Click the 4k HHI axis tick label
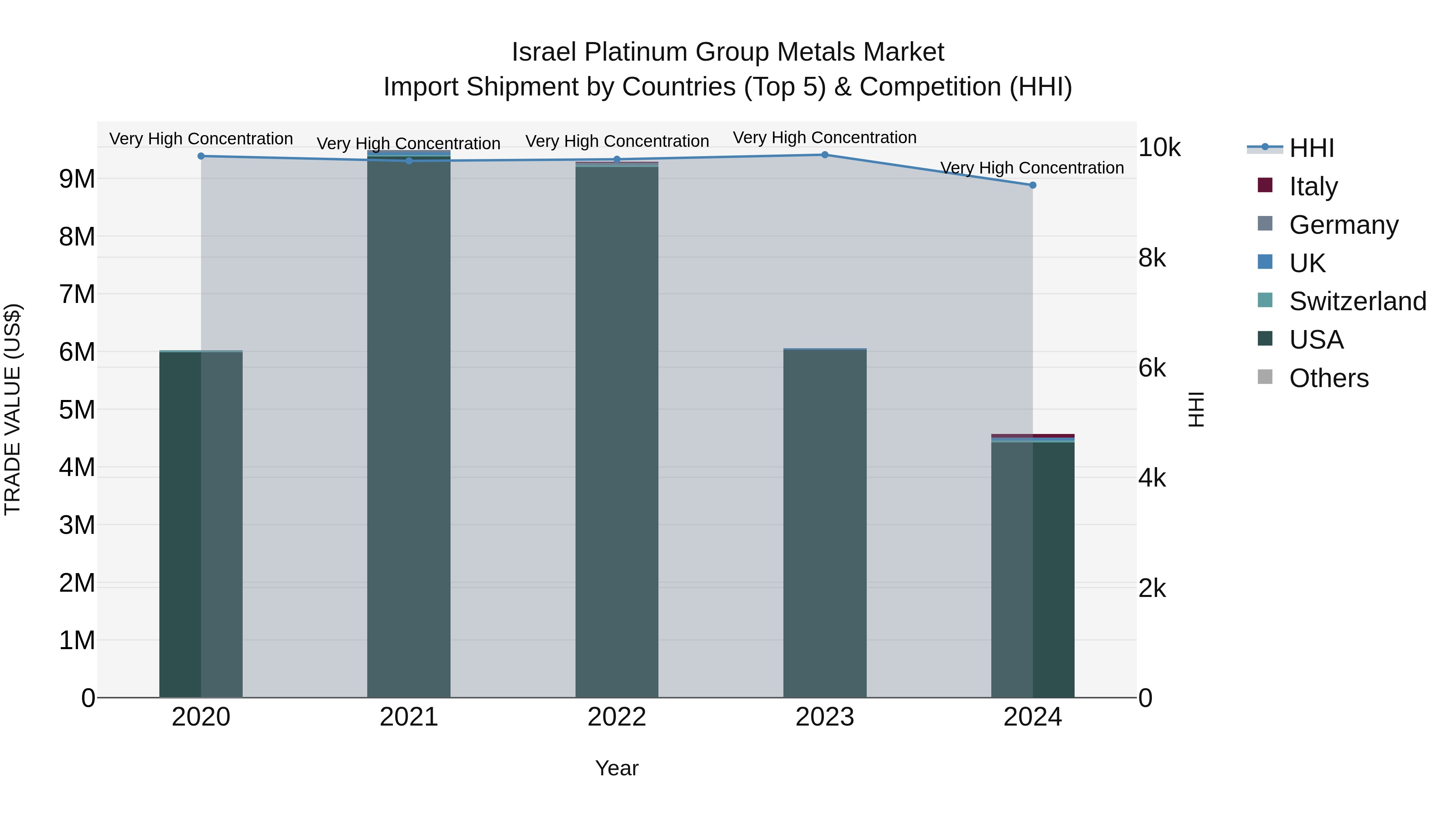 pyautogui.click(x=1153, y=478)
